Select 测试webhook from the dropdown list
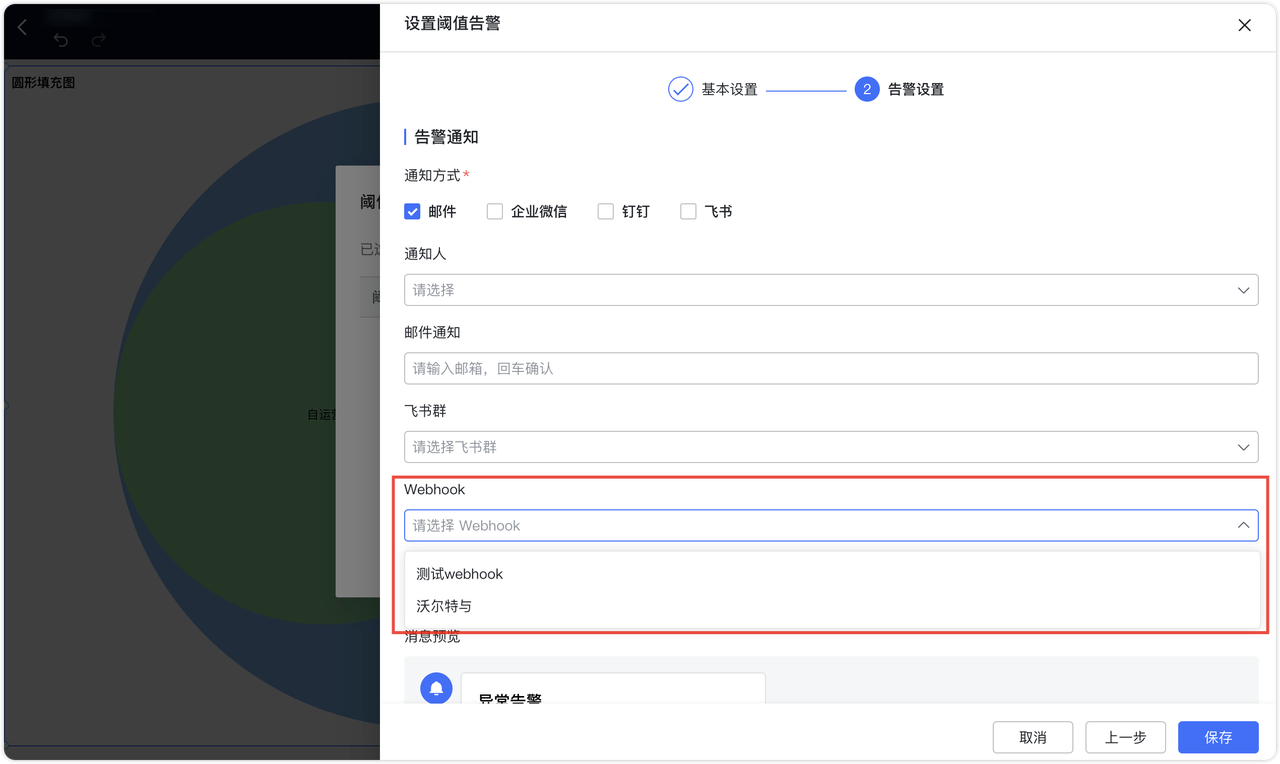This screenshot has height=764, width=1280. tap(459, 573)
